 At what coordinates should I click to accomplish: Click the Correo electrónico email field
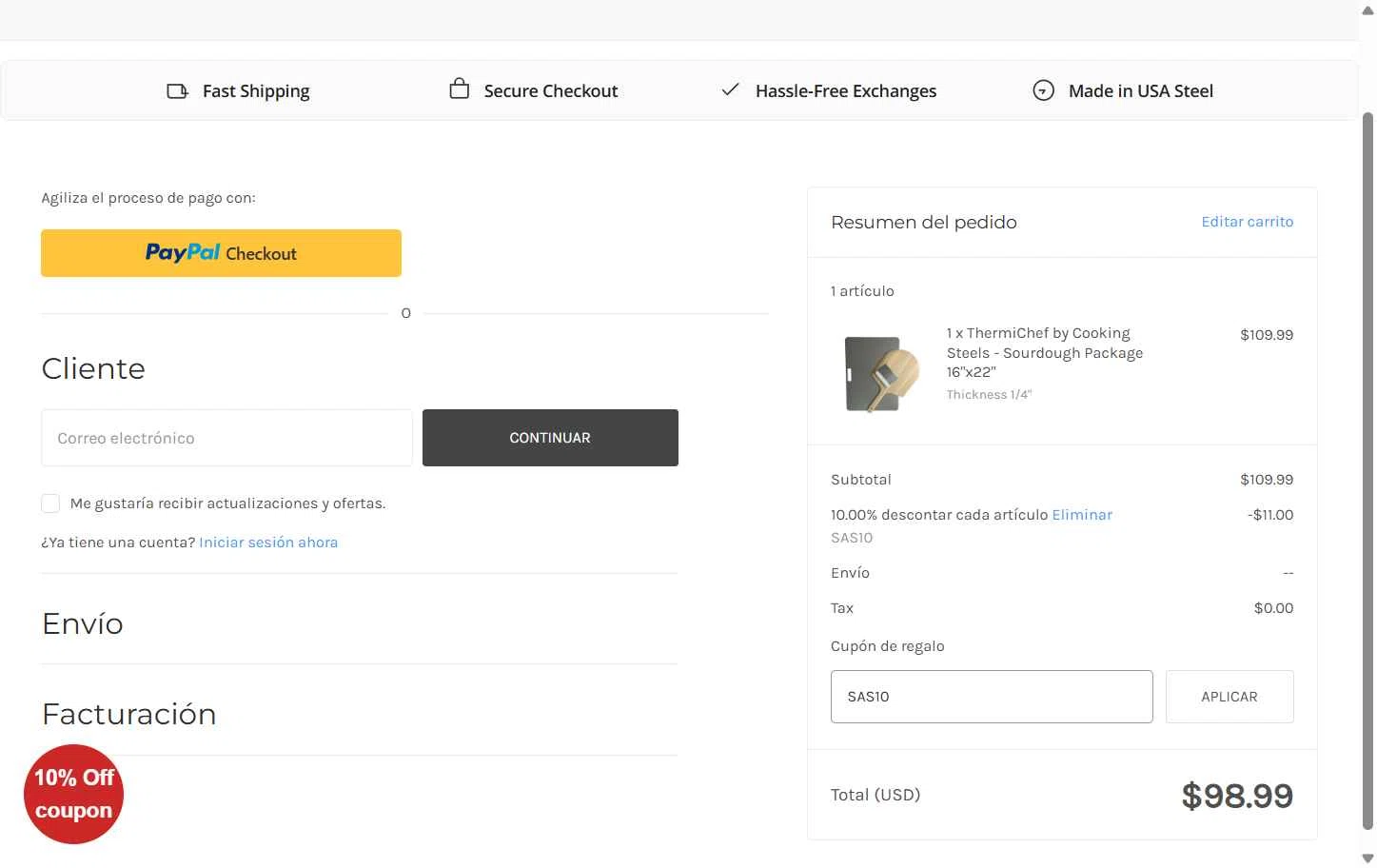tap(226, 438)
